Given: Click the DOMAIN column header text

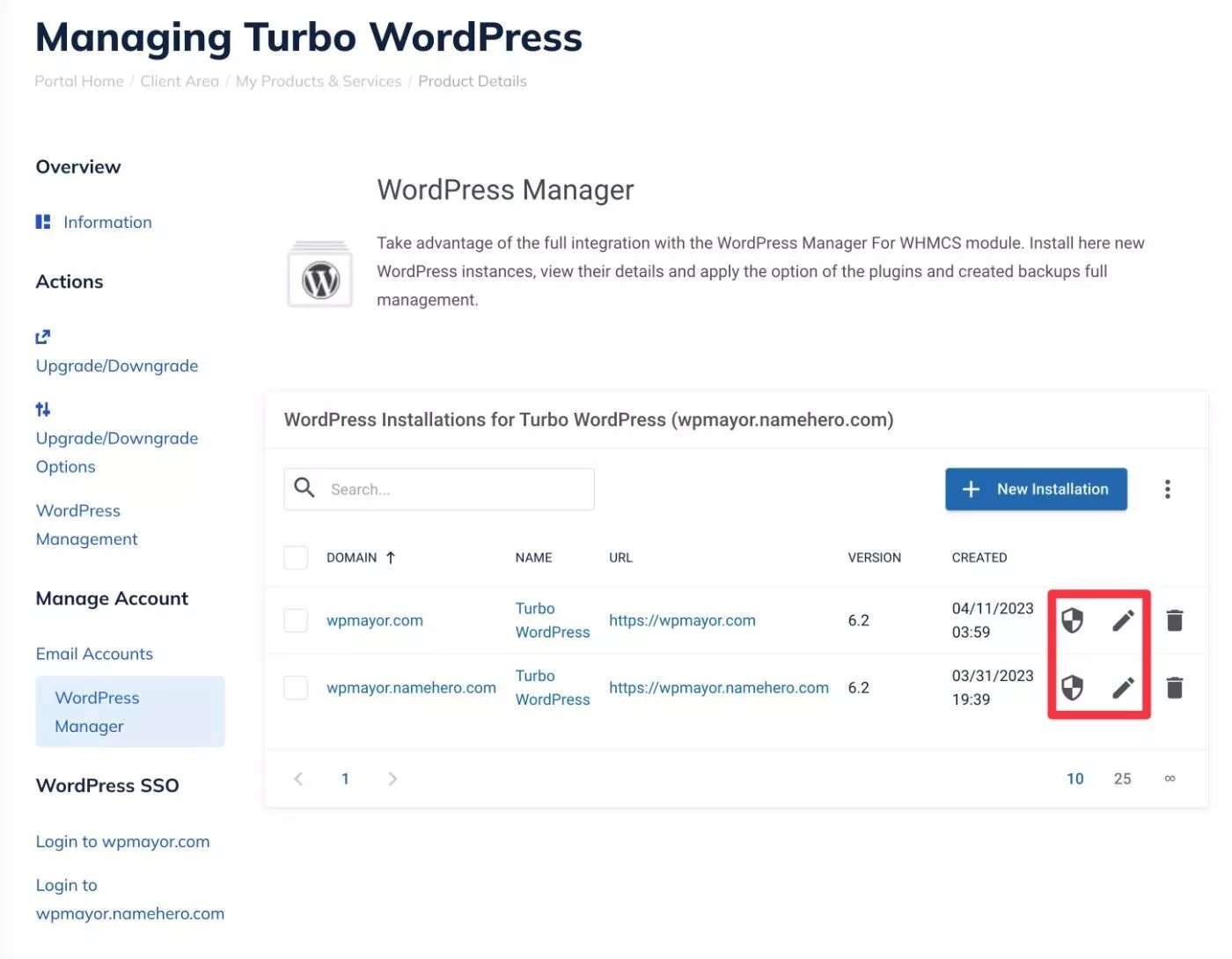Looking at the screenshot, I should [x=351, y=558].
